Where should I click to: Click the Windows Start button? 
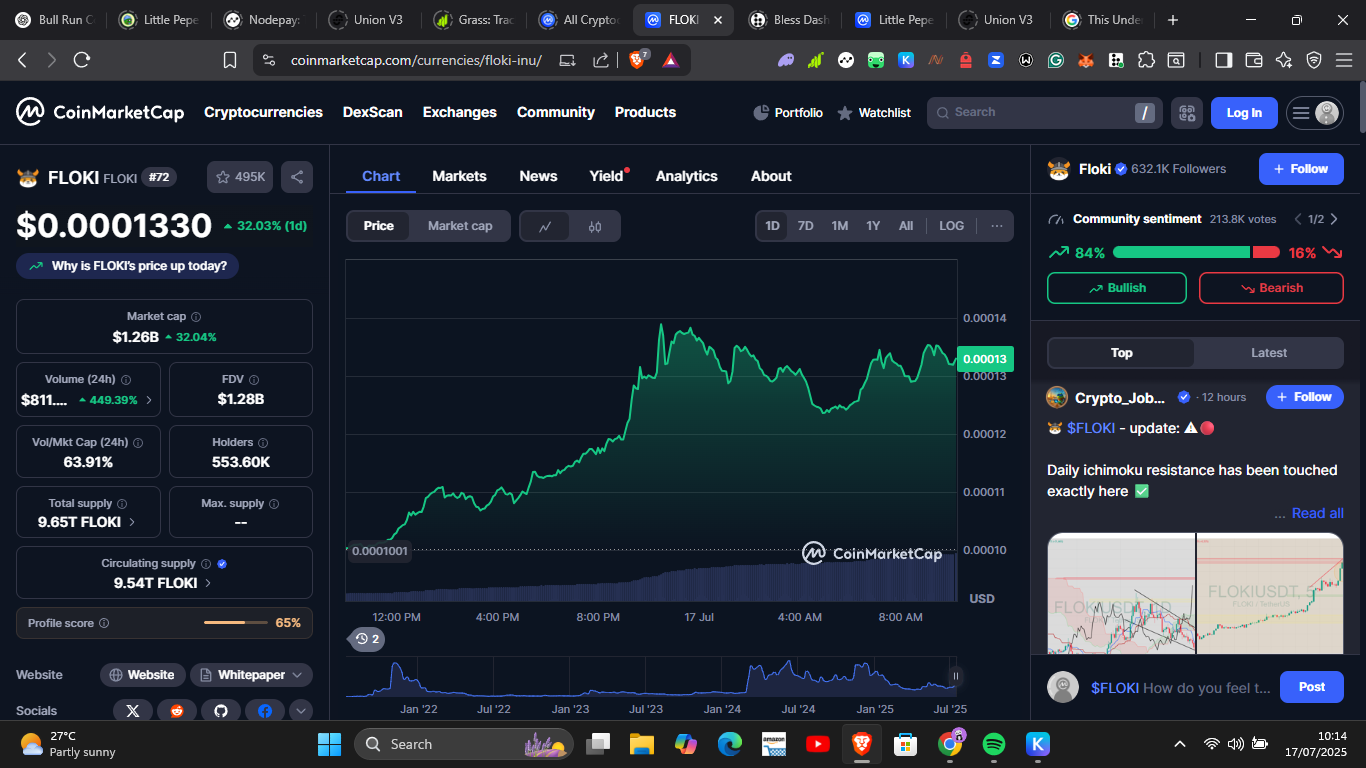point(329,744)
